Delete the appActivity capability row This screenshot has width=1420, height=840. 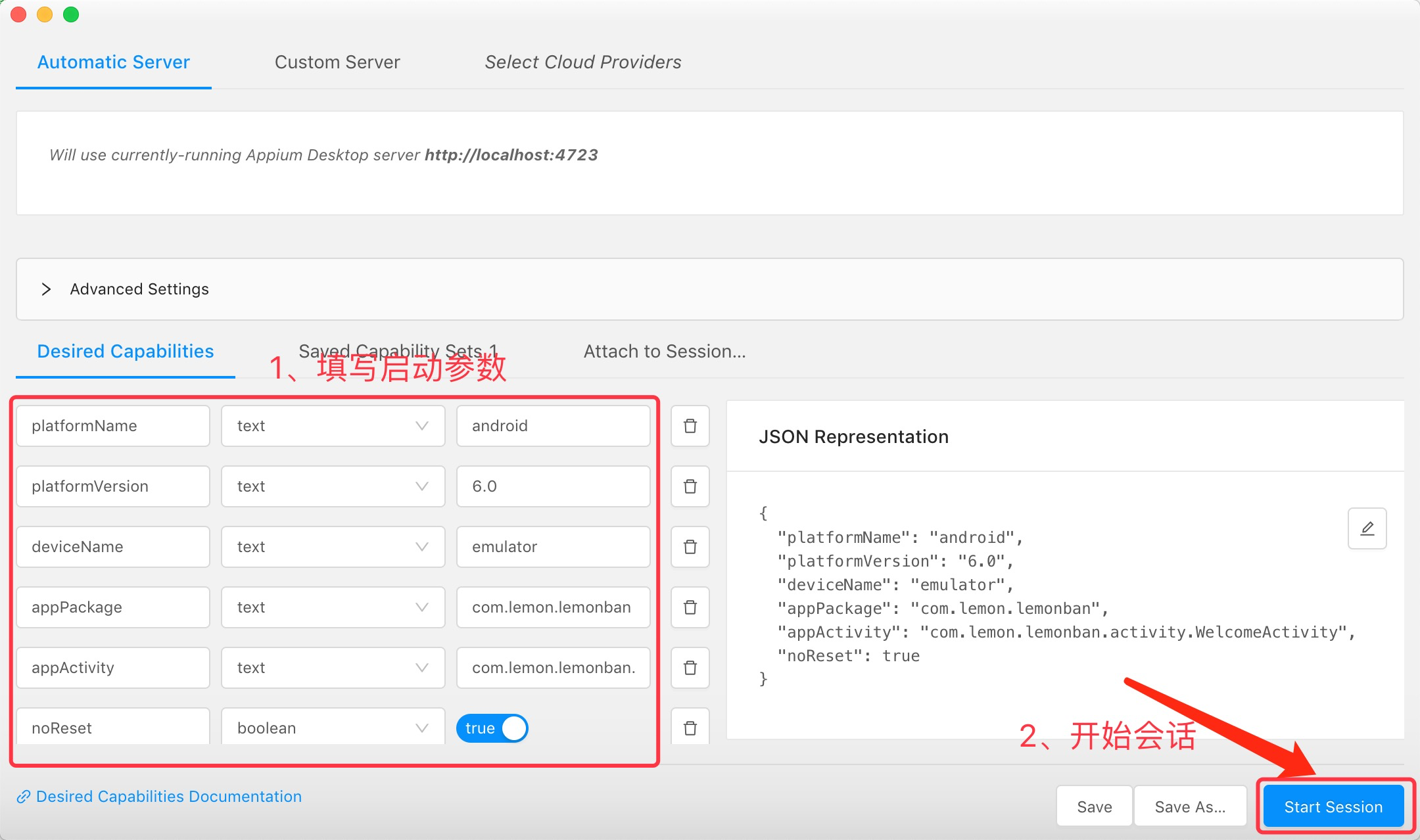(690, 668)
